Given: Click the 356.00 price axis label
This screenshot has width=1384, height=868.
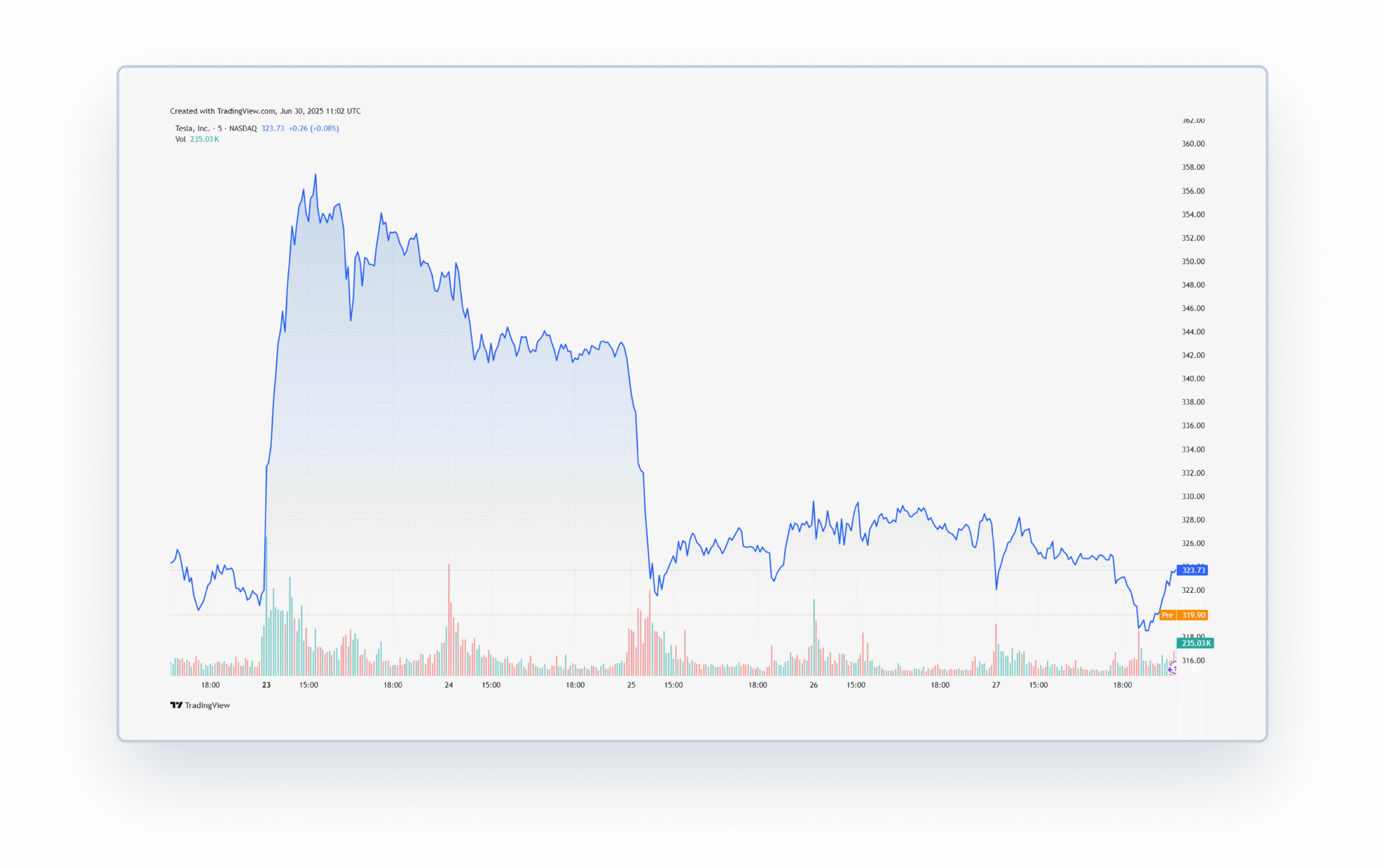Looking at the screenshot, I should click(x=1193, y=191).
